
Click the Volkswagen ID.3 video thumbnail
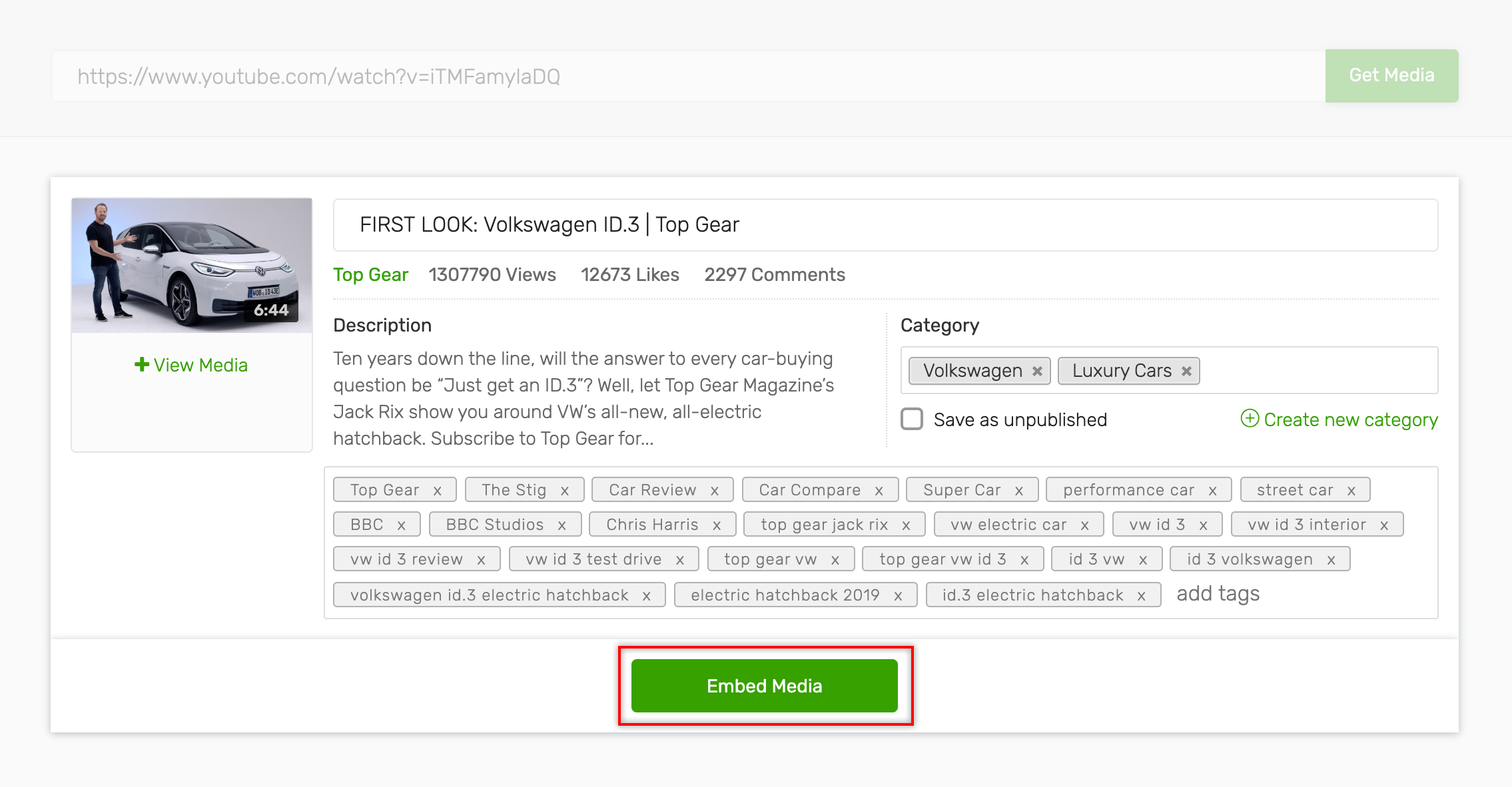[192, 265]
